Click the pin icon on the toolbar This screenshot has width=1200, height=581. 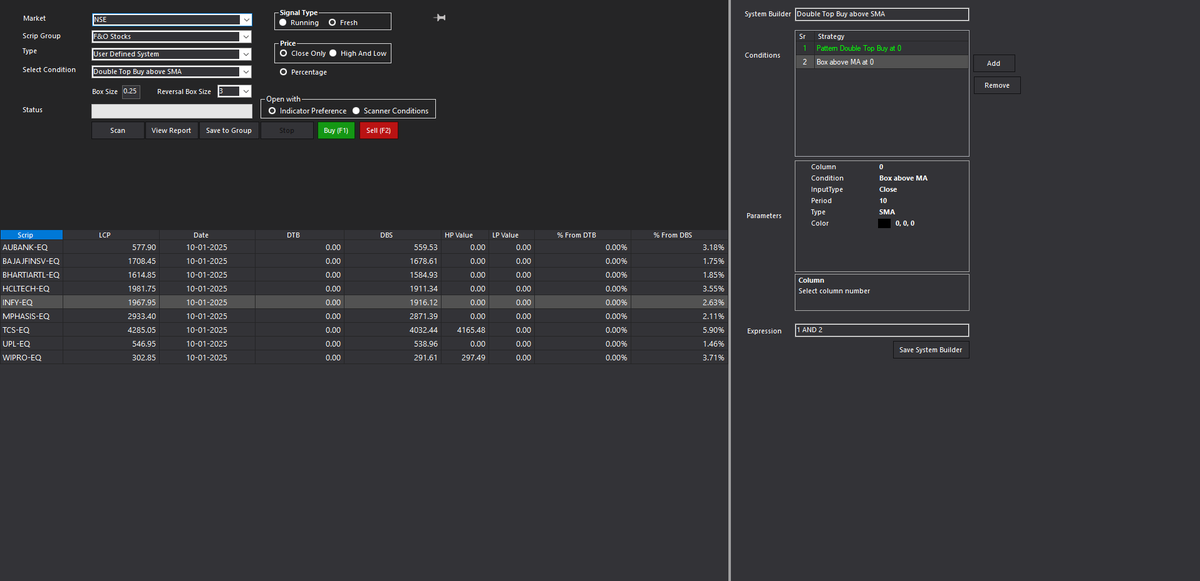[437, 17]
